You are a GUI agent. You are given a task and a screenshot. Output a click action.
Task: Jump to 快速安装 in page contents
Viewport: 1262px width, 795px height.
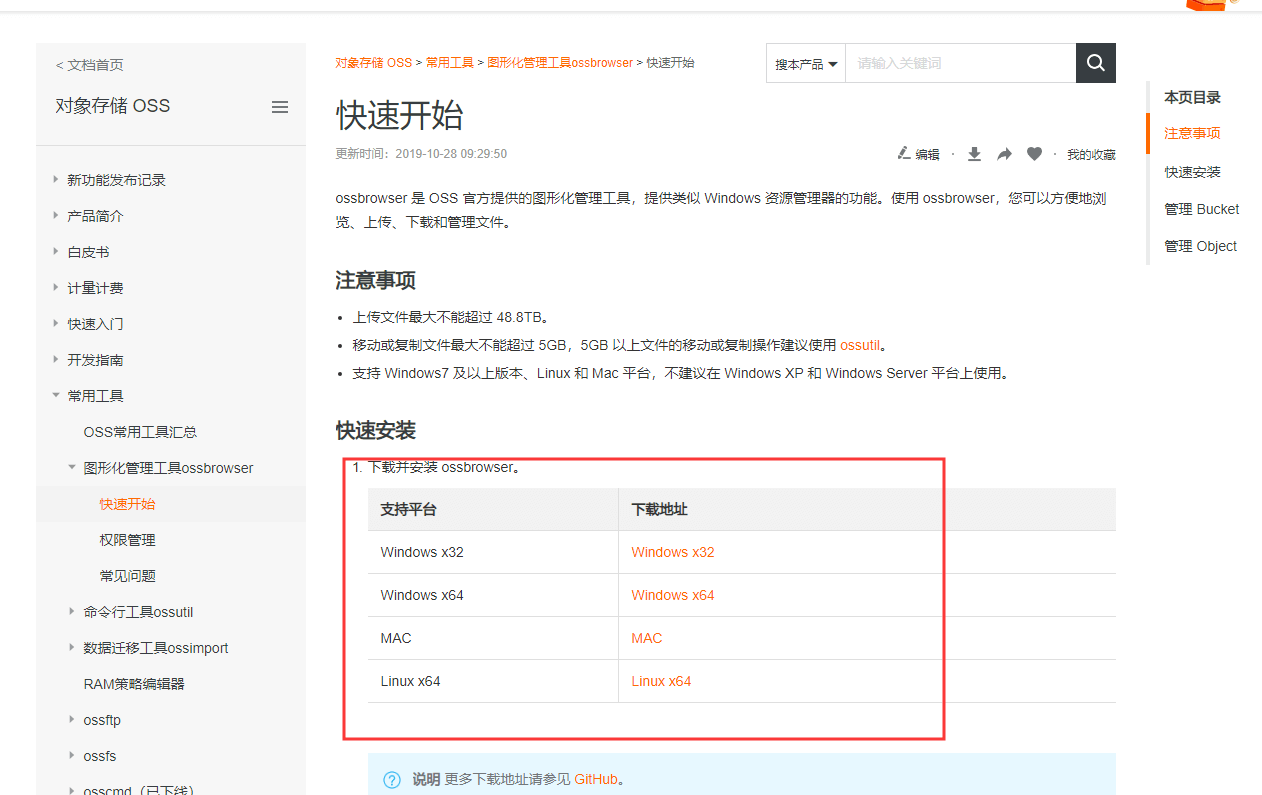coord(1192,172)
